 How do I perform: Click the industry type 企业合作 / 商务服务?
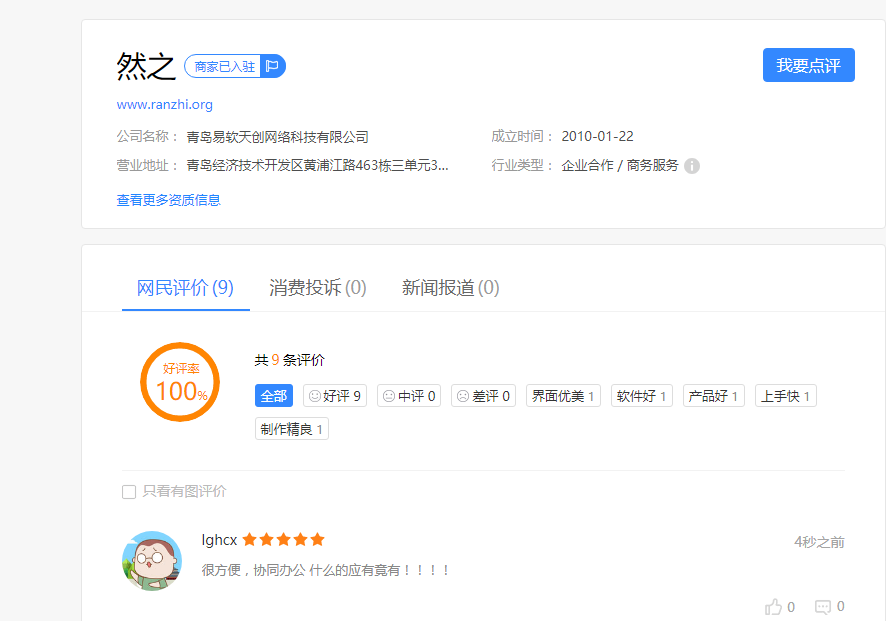[x=620, y=166]
